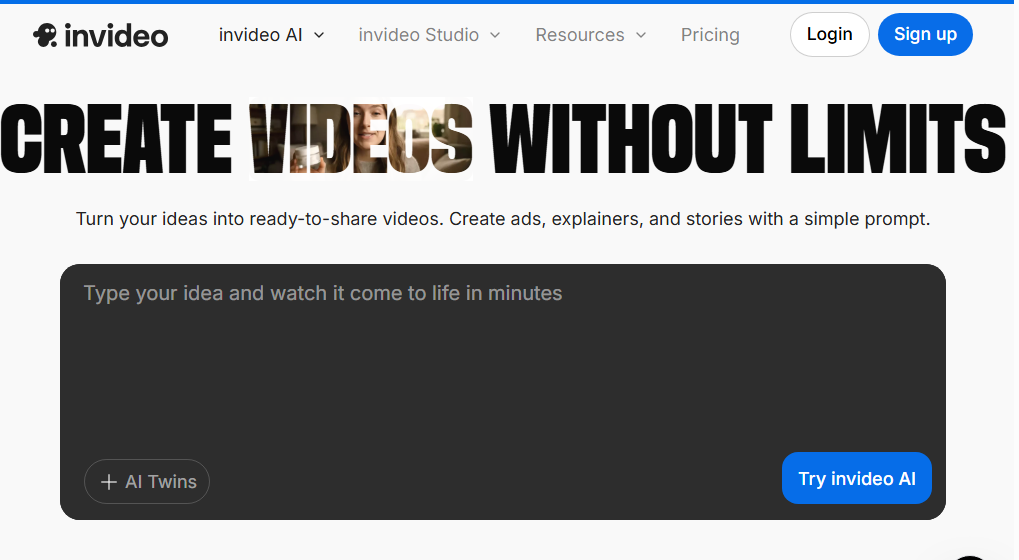This screenshot has width=1019, height=560.
Task: Expand the chevron beside invideo AI
Action: point(319,35)
